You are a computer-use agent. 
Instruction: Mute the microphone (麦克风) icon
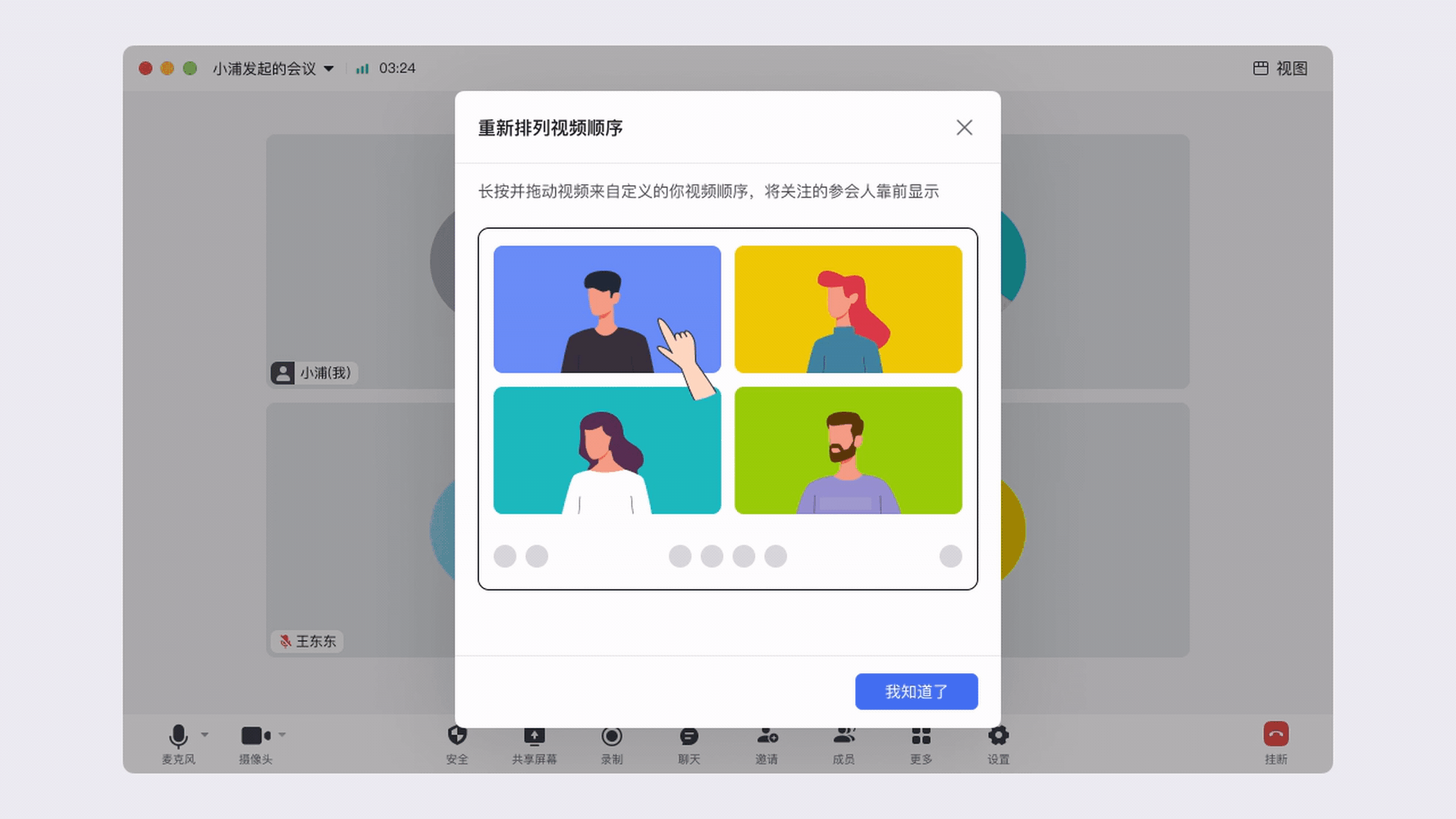[x=178, y=736]
